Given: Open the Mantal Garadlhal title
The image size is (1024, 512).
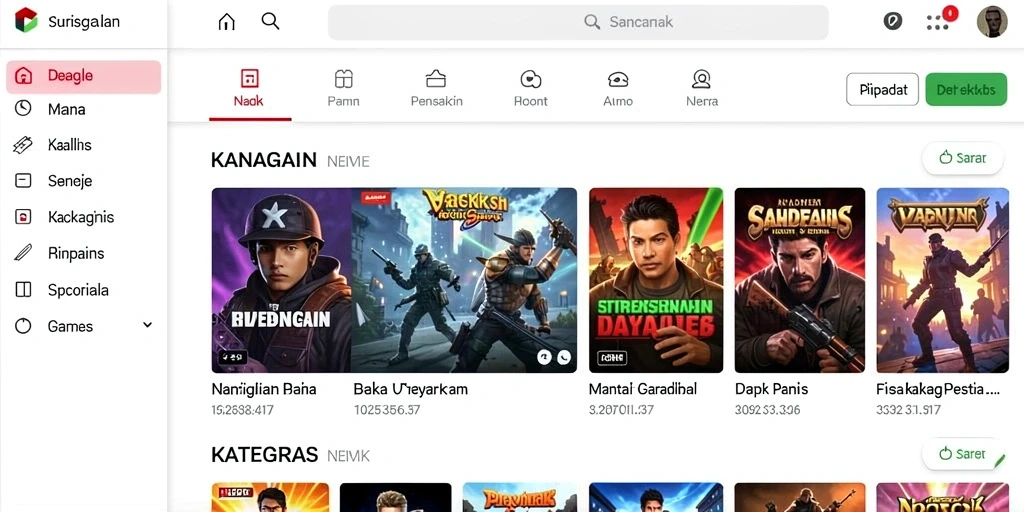Looking at the screenshot, I should [x=643, y=389].
